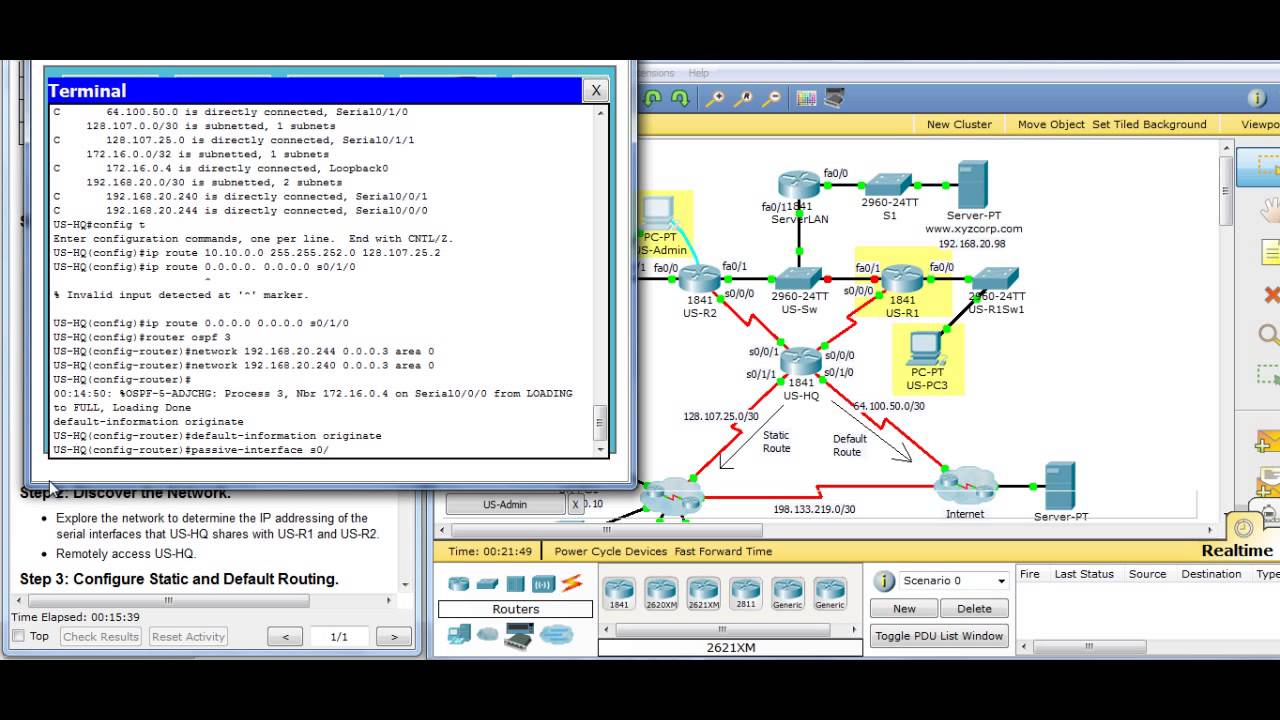1280x720 pixels.
Task: Select the Connections lightning bolt icon
Action: pos(571,584)
